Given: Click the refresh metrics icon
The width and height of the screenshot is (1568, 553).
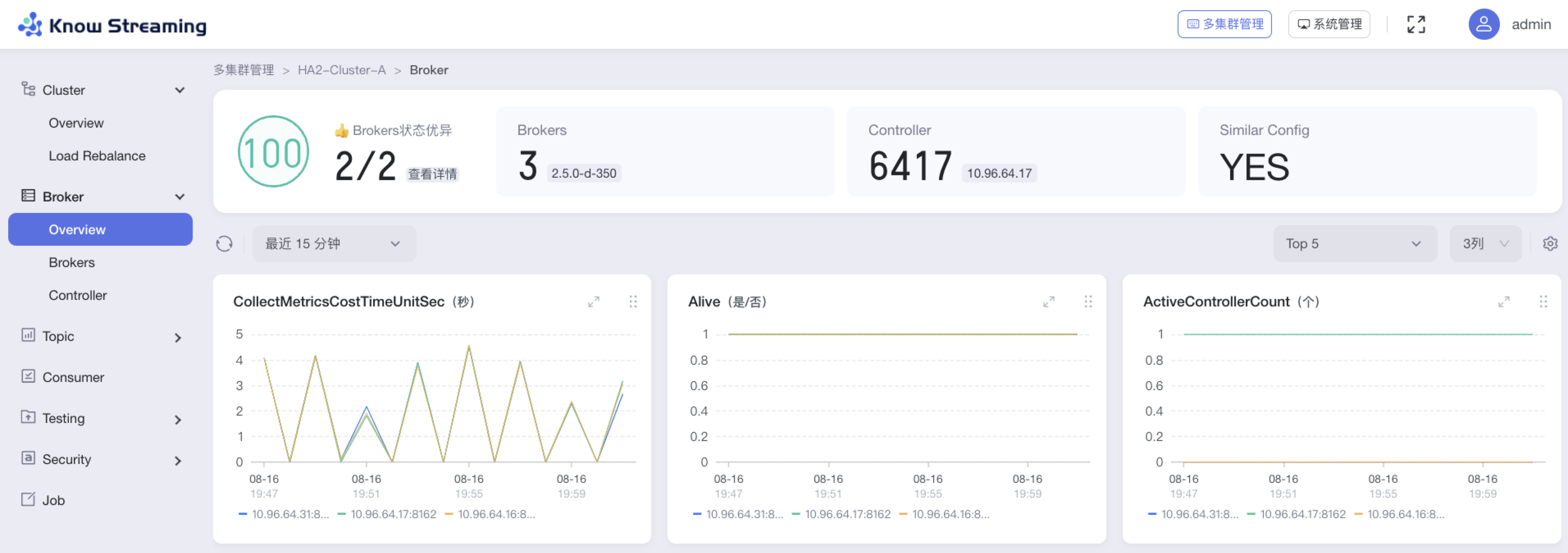Looking at the screenshot, I should point(224,244).
